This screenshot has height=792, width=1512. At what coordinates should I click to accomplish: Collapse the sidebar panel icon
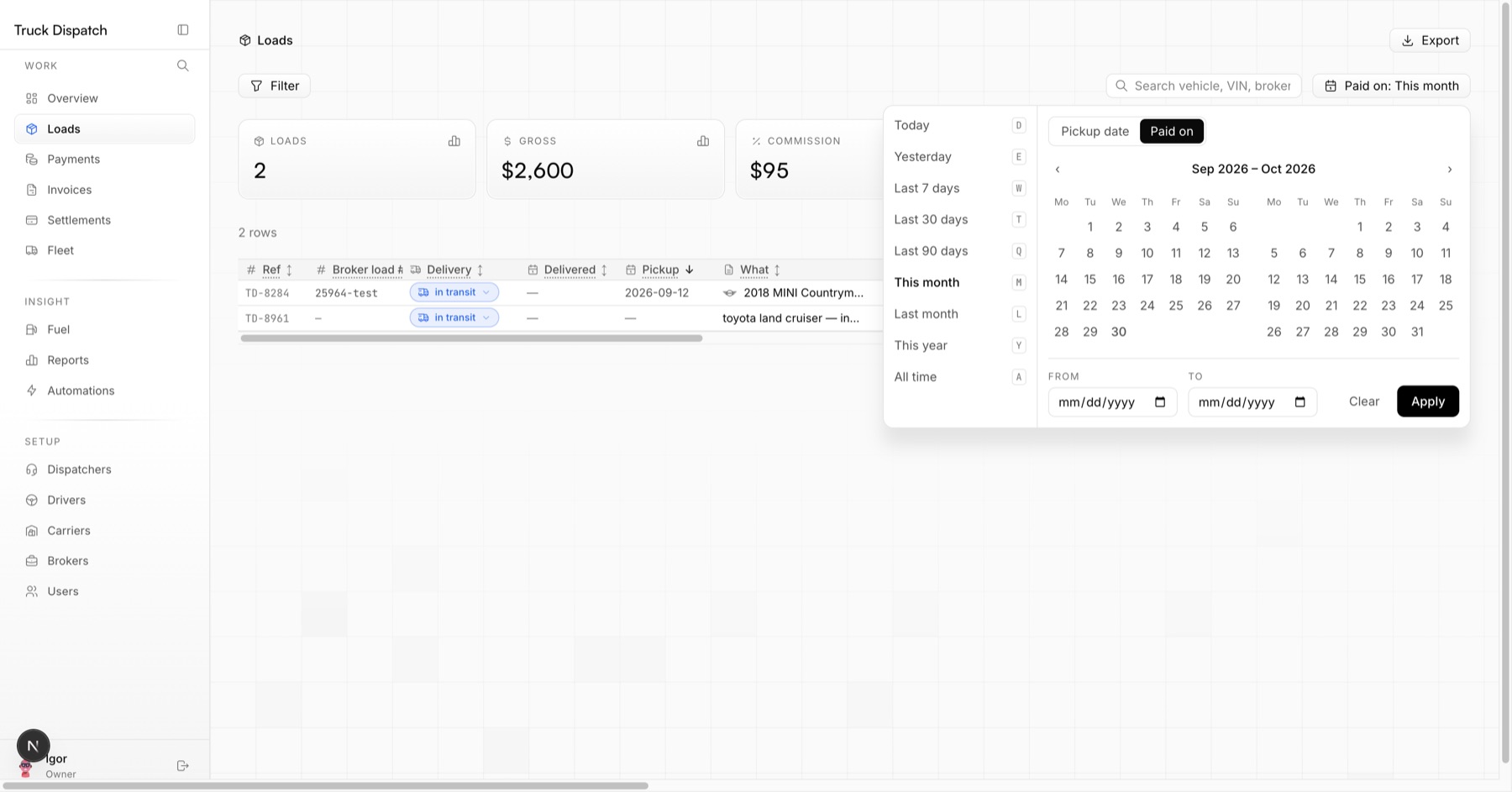coord(183,30)
